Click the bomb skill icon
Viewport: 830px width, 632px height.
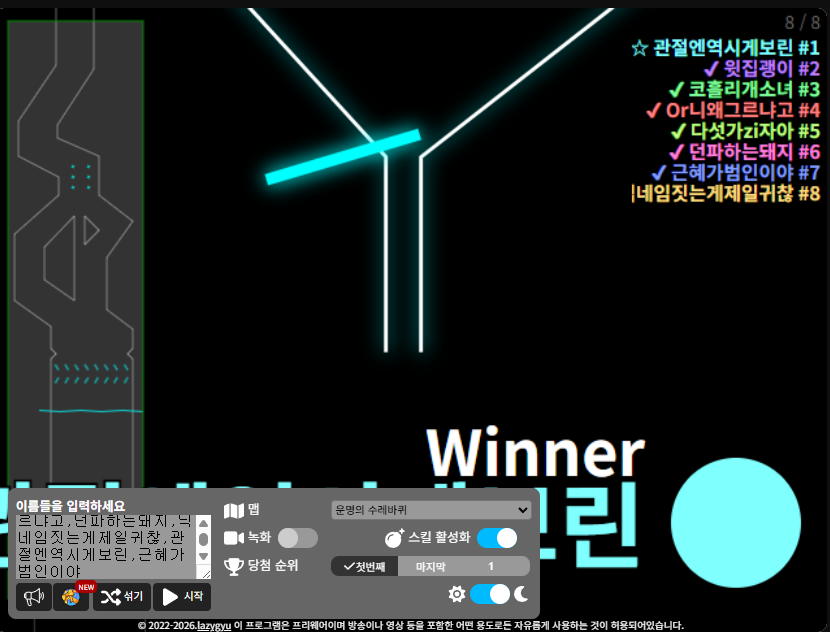(394, 538)
